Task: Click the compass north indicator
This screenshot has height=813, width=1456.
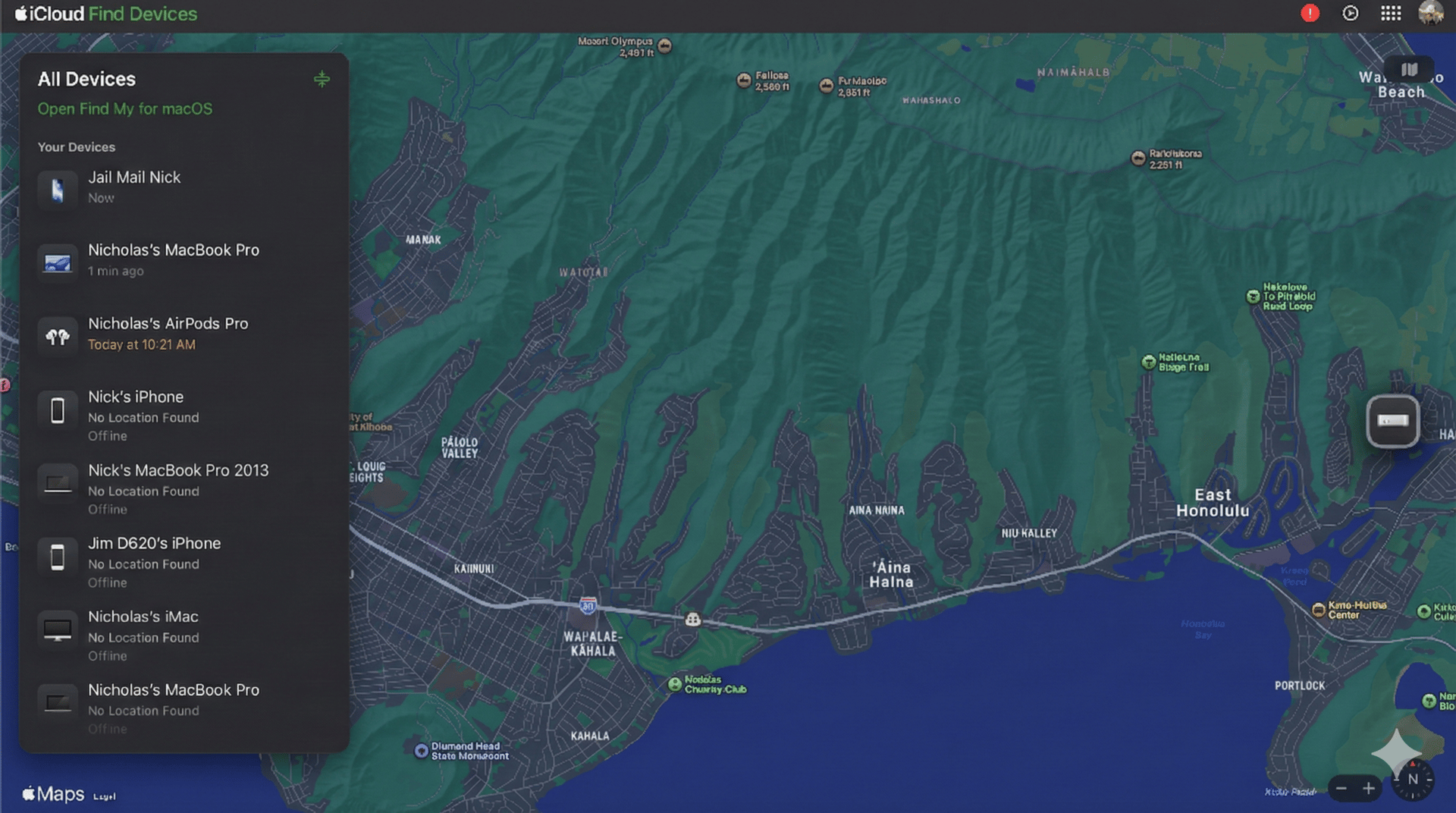Action: click(1413, 779)
